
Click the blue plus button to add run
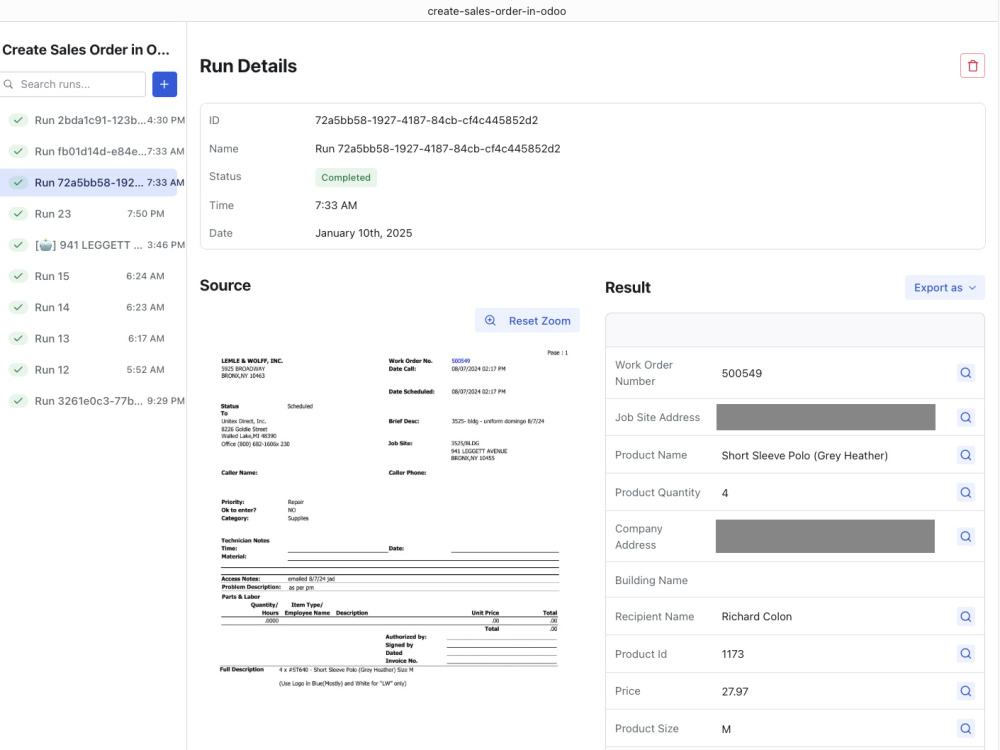165,84
